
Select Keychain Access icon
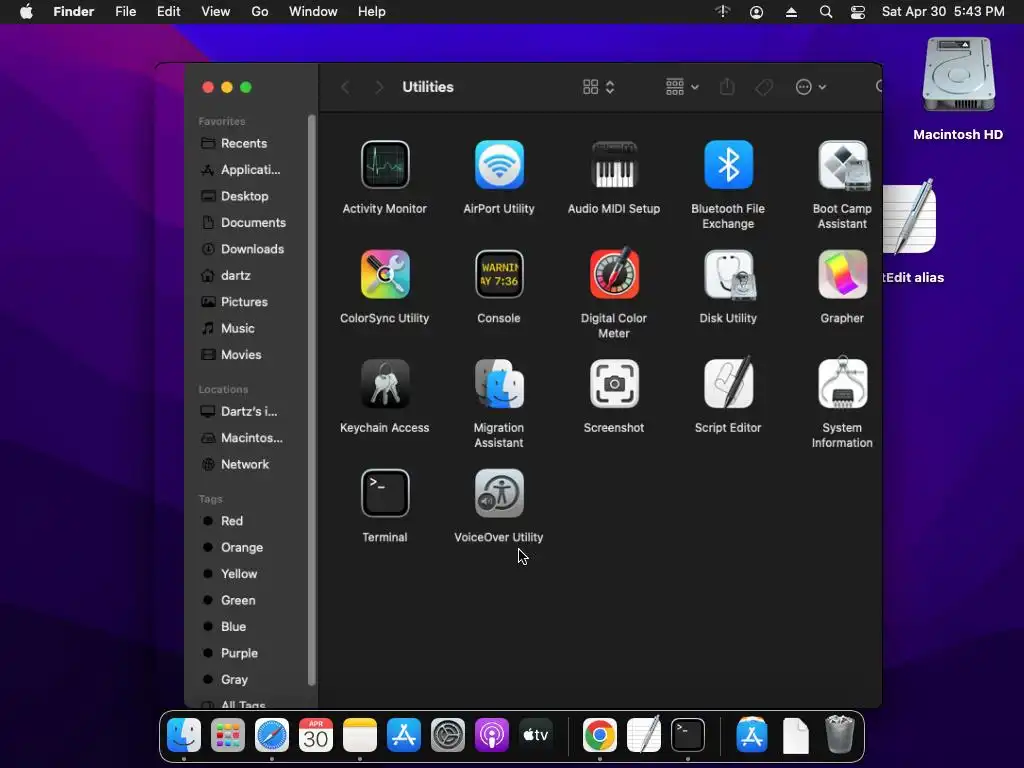(385, 384)
